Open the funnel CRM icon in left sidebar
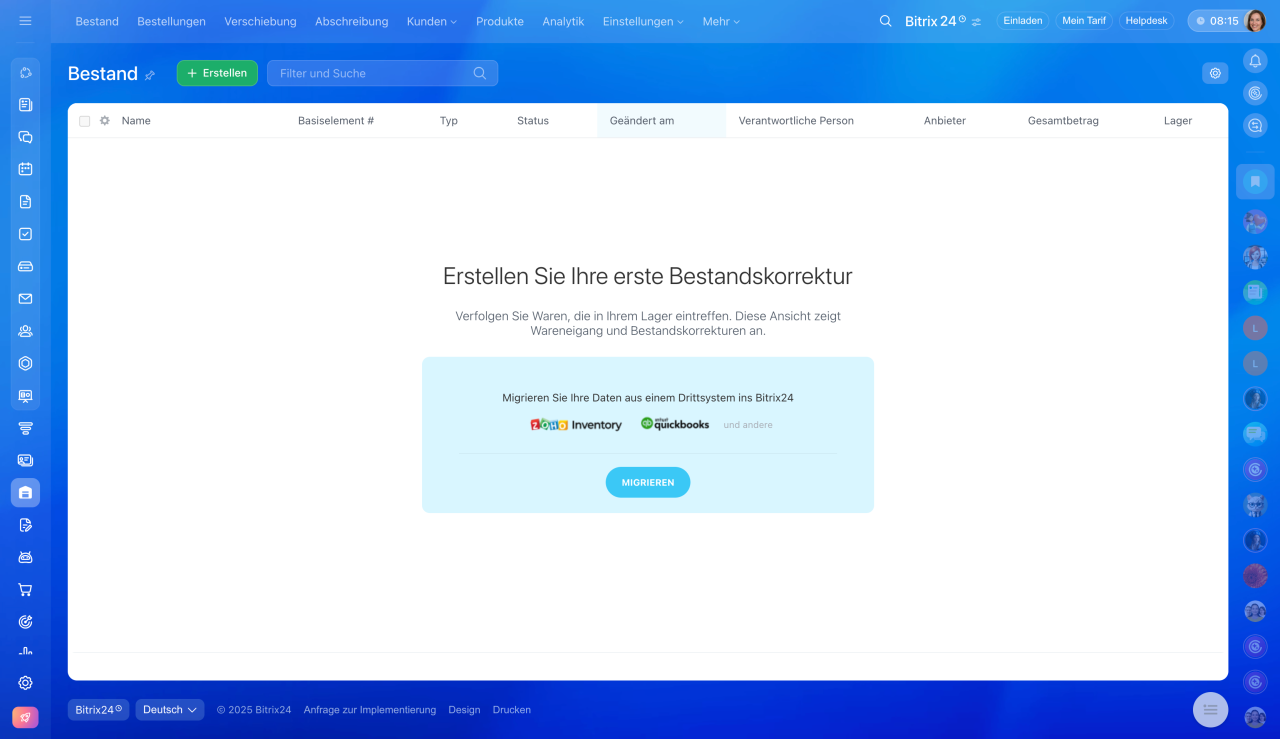The height and width of the screenshot is (739, 1280). pyautogui.click(x=25, y=428)
